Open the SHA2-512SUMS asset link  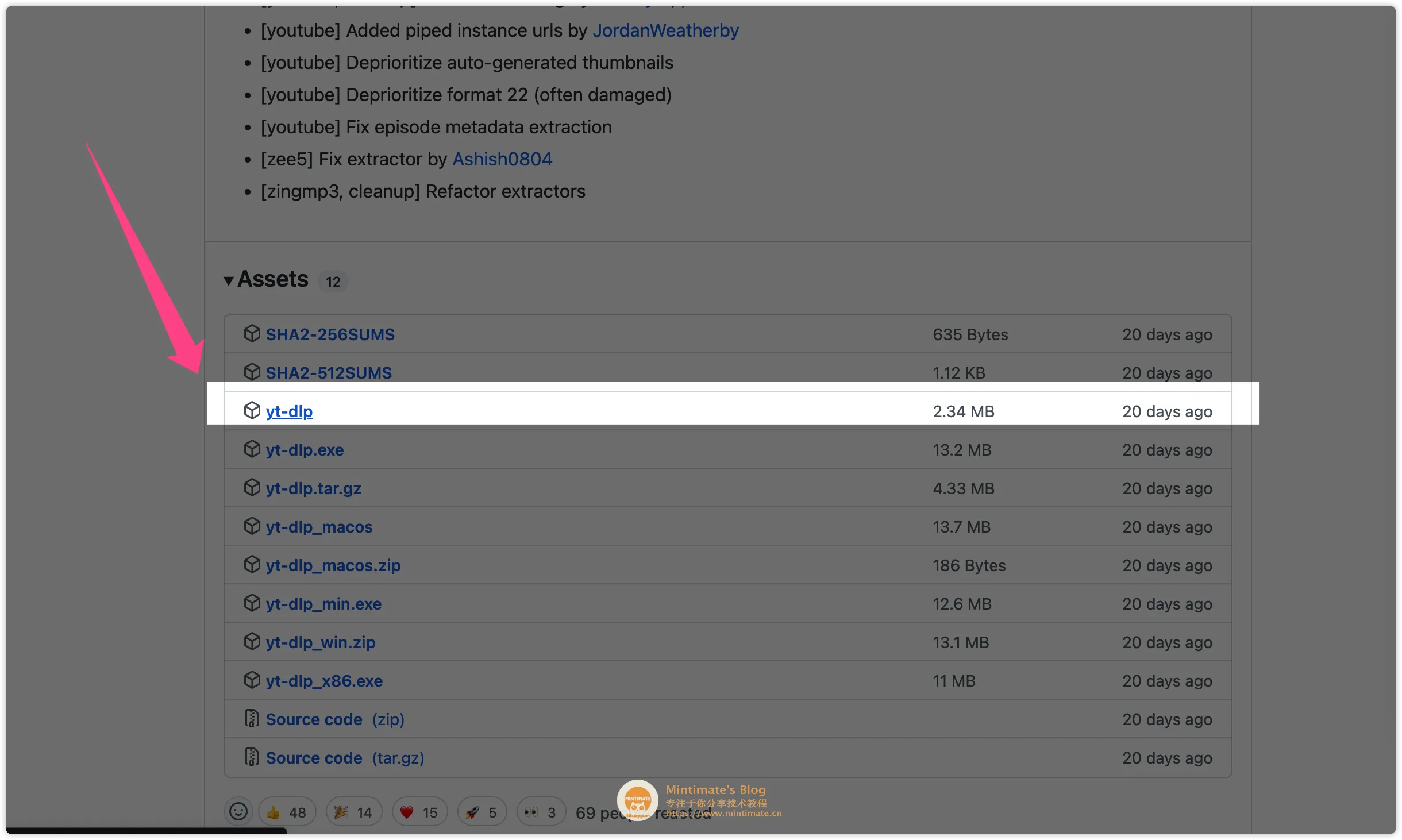[x=329, y=373]
